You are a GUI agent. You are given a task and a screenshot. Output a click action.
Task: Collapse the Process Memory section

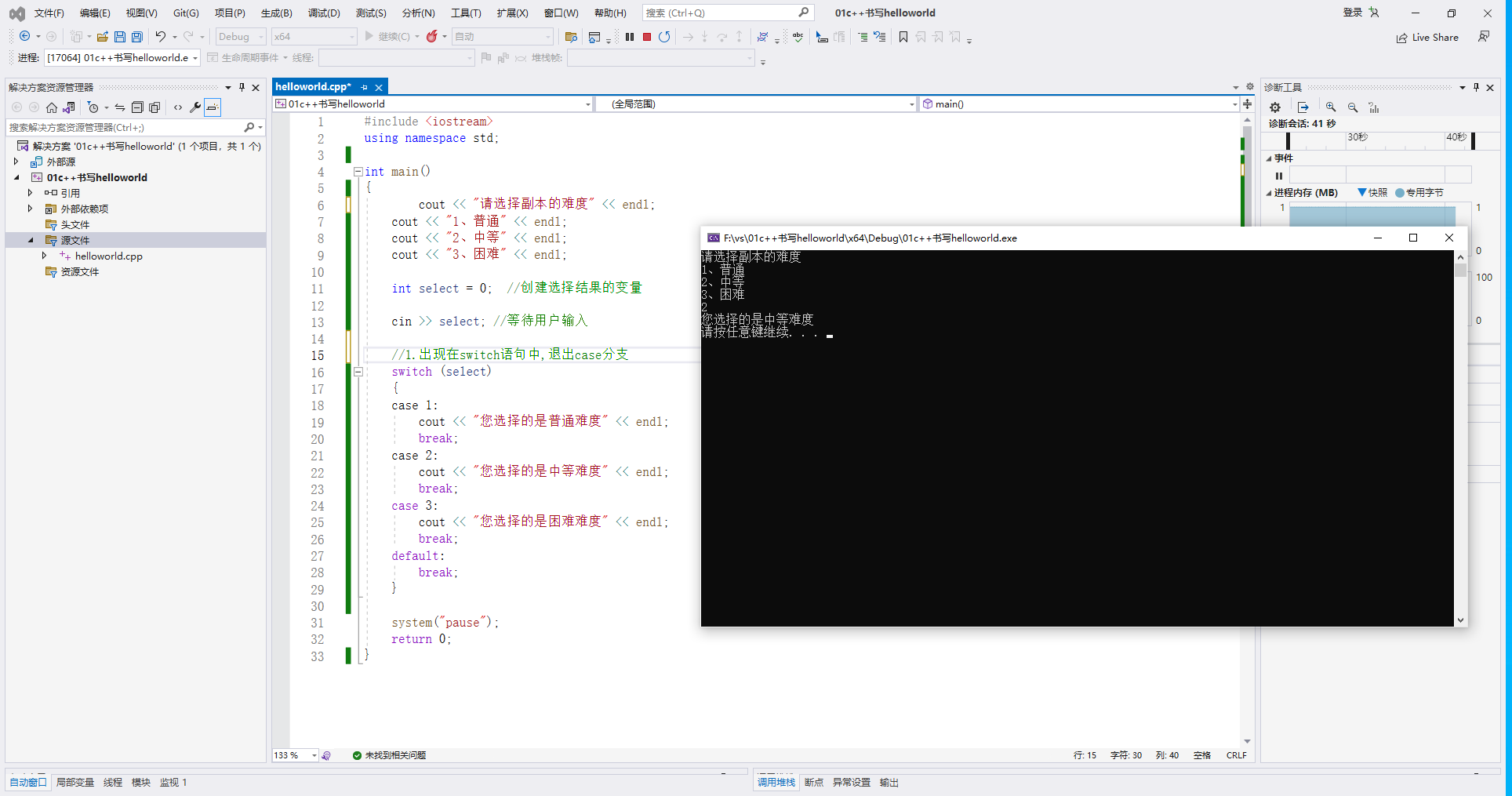(1269, 193)
